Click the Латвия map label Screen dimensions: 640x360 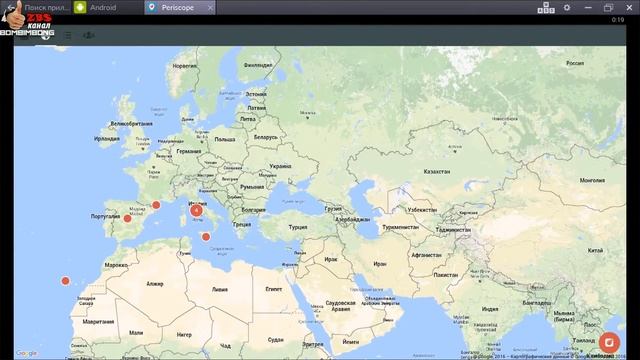click(257, 108)
